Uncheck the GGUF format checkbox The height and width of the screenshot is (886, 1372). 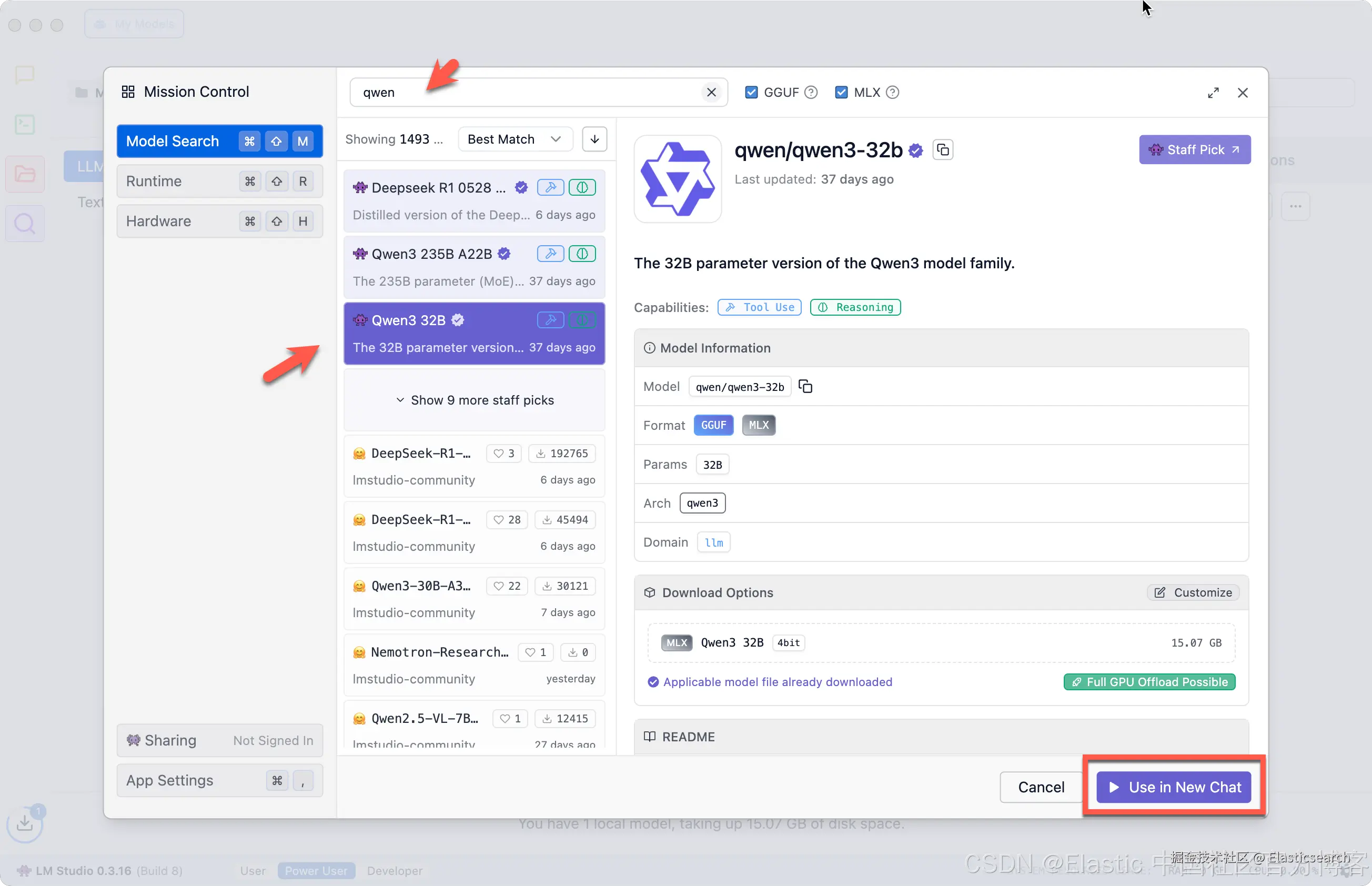751,92
